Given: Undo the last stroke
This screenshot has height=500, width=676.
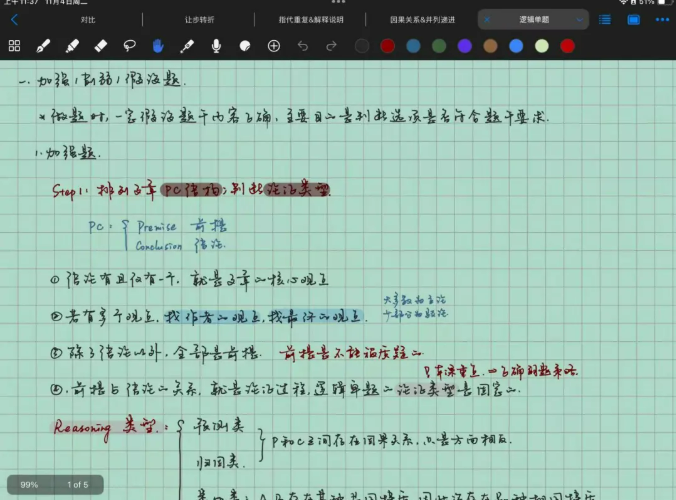Looking at the screenshot, I should click(303, 46).
